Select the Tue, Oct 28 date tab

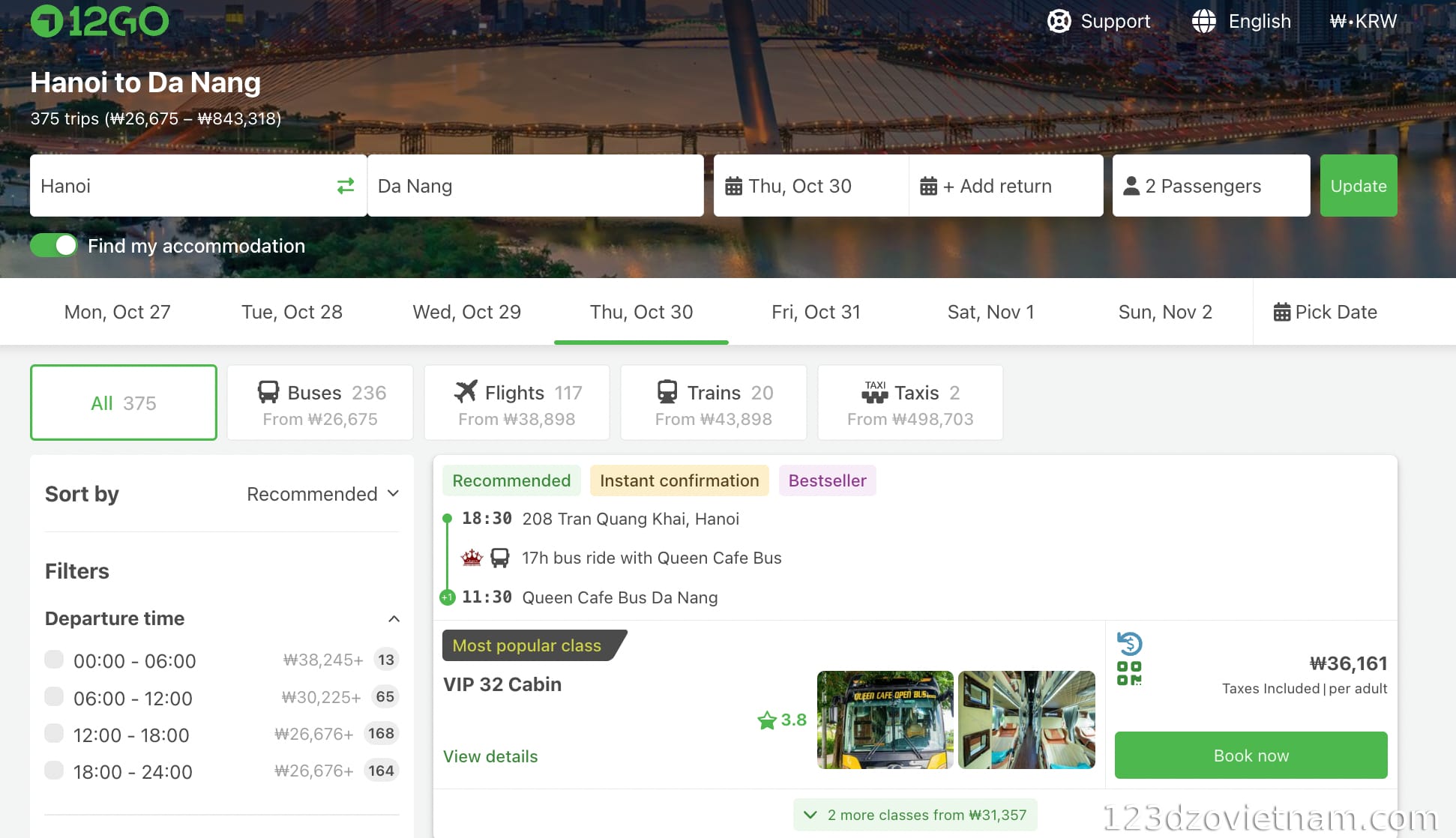click(x=292, y=312)
